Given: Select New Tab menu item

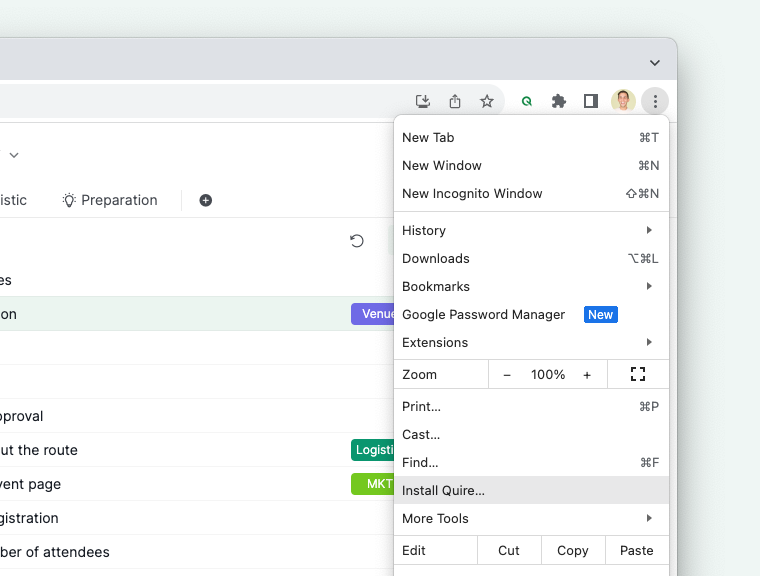Looking at the screenshot, I should pos(531,137).
